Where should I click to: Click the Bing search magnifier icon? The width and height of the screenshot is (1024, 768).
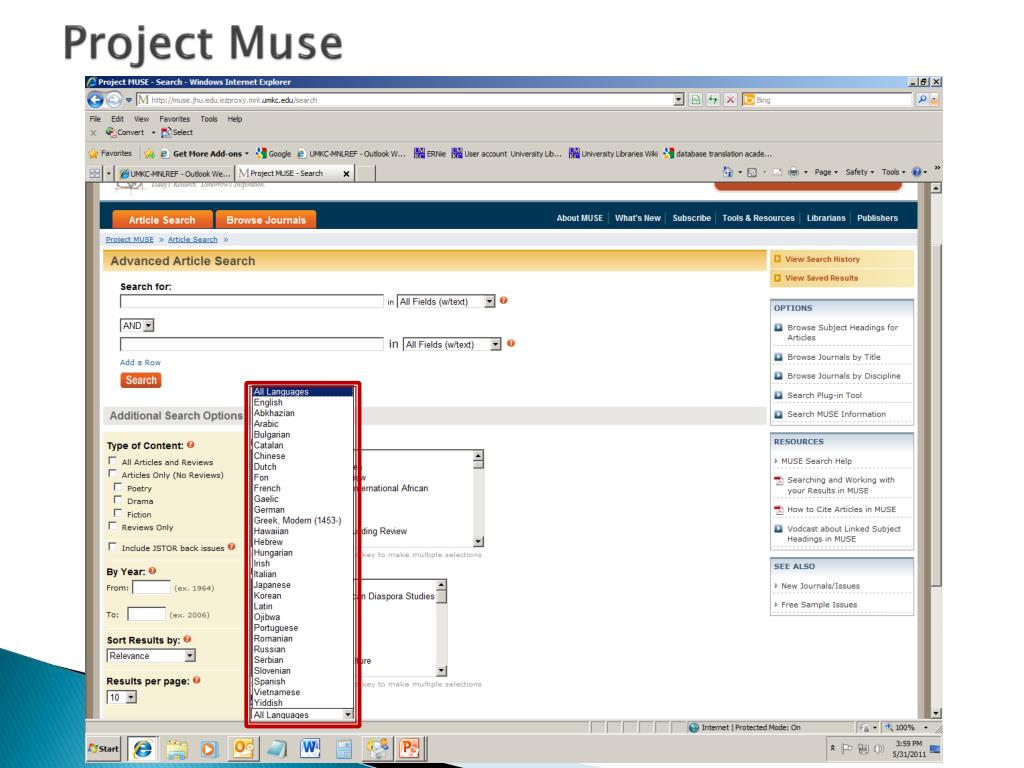click(x=921, y=100)
